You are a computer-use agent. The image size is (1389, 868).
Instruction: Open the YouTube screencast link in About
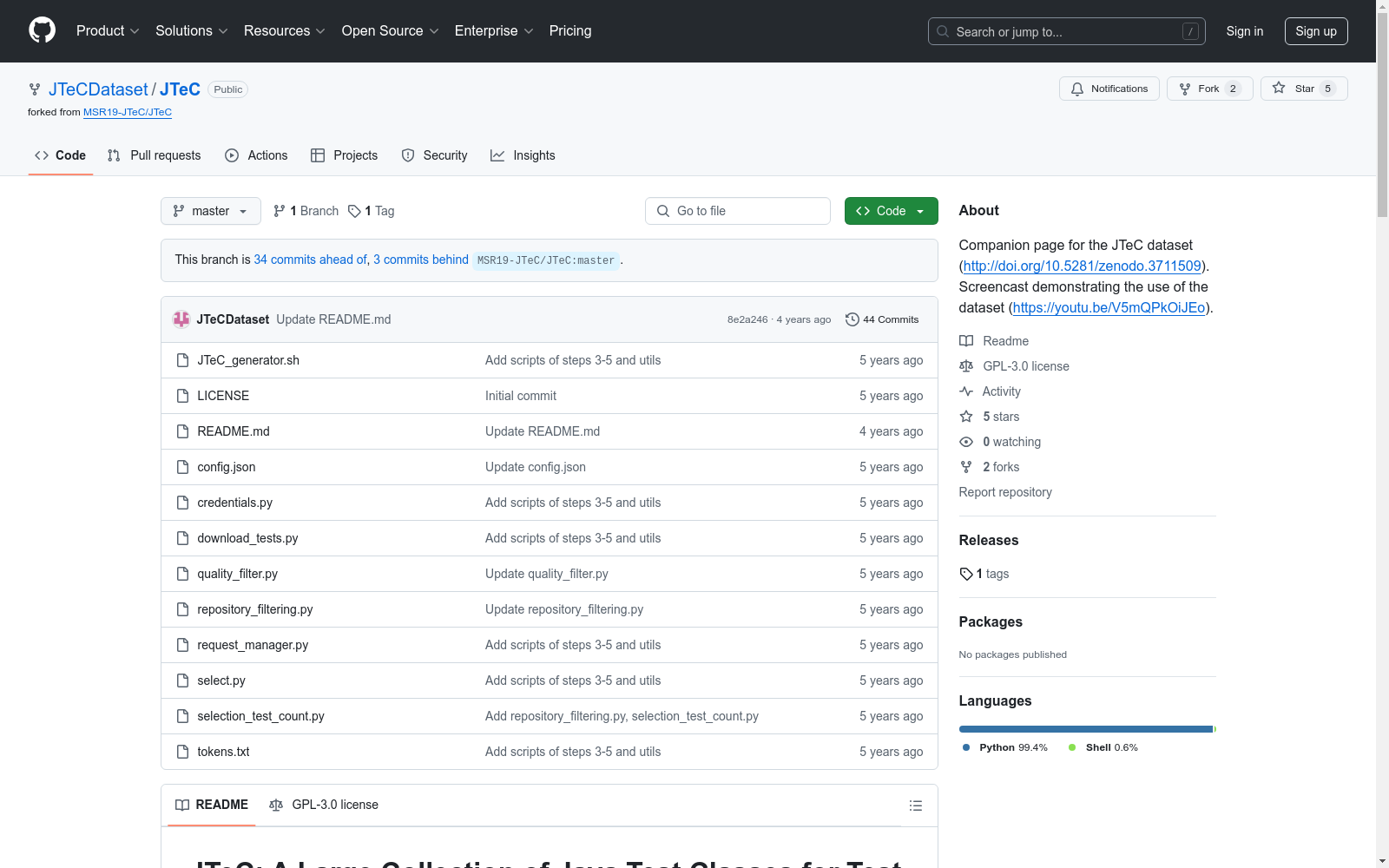(1109, 307)
